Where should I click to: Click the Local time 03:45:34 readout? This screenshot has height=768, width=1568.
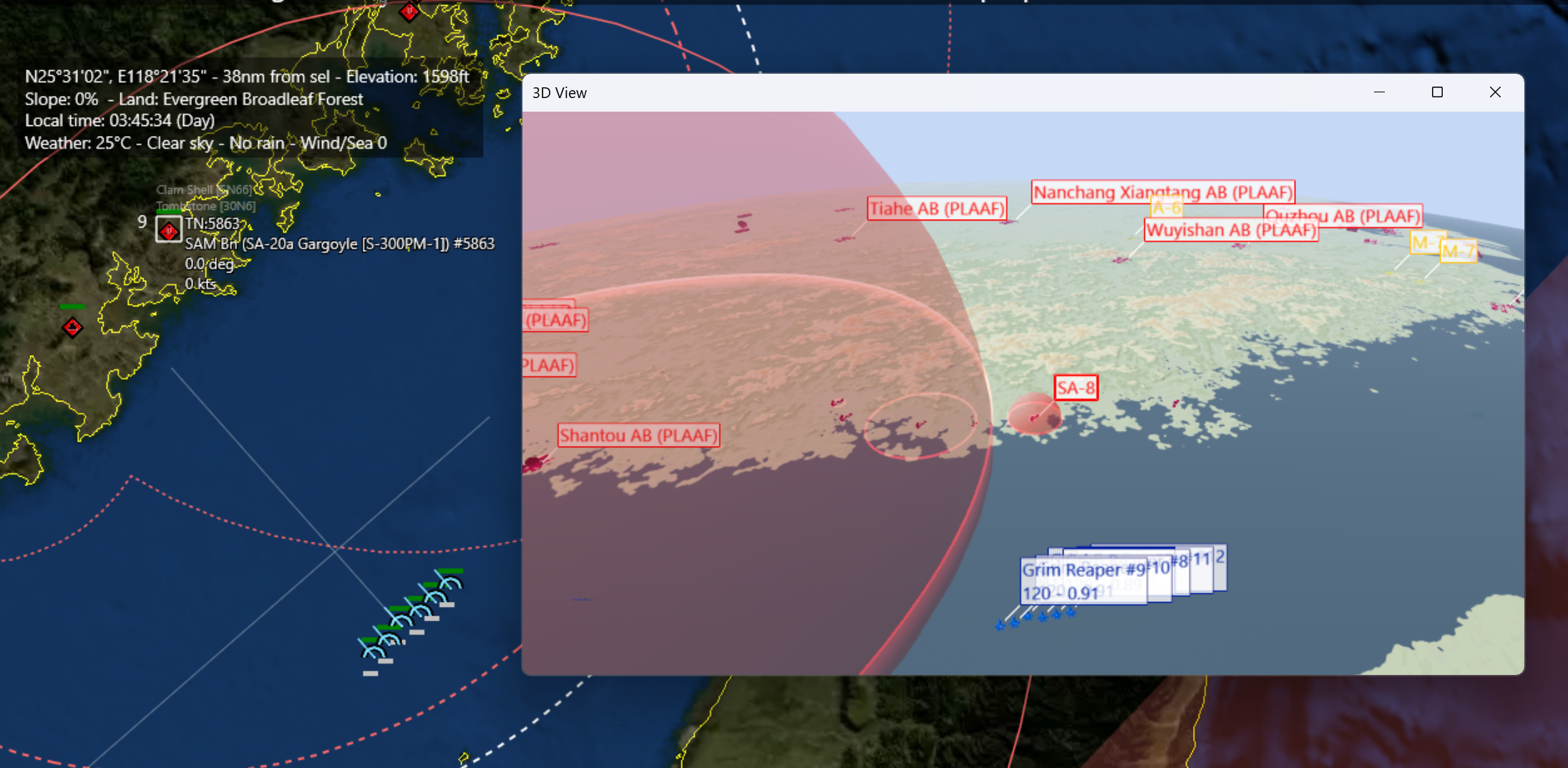(120, 120)
